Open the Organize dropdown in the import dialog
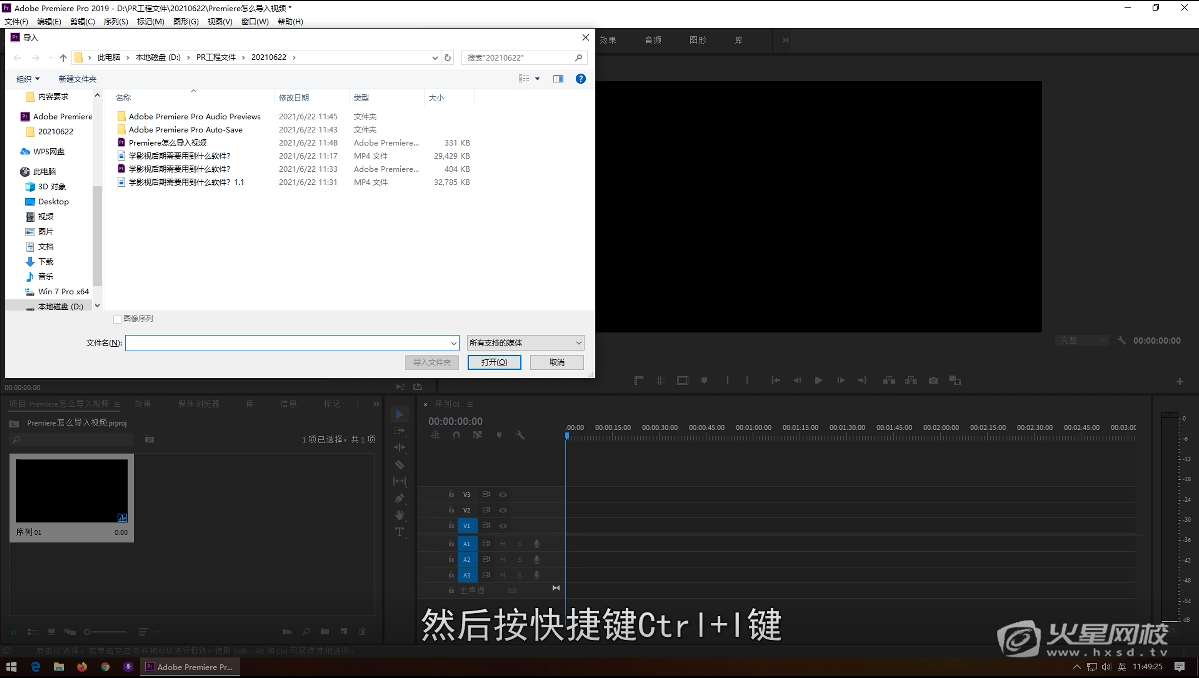1199x678 pixels. 28,79
